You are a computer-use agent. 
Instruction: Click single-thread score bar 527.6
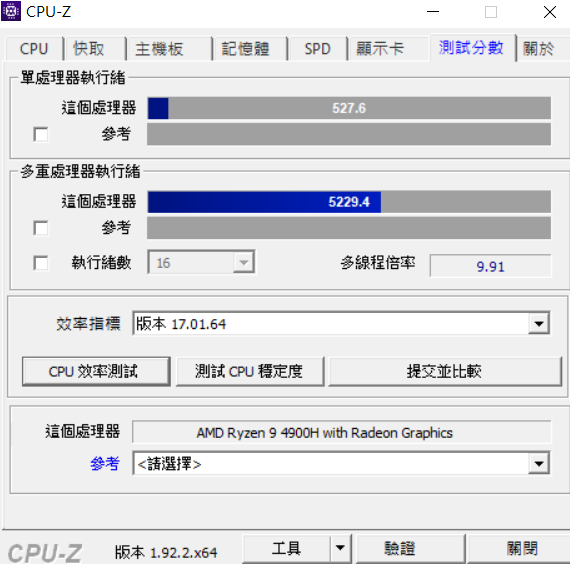[349, 108]
